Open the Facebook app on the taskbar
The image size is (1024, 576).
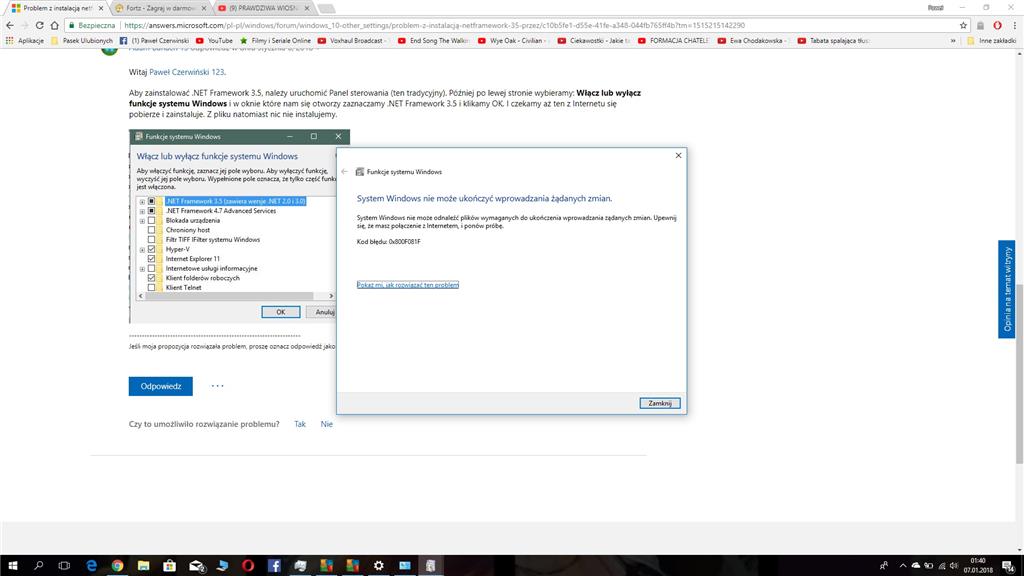(x=274, y=566)
